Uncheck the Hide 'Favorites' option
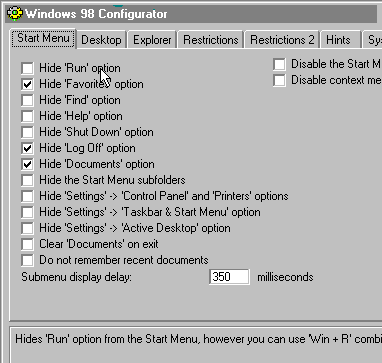This screenshot has height=363, width=382. click(27, 84)
